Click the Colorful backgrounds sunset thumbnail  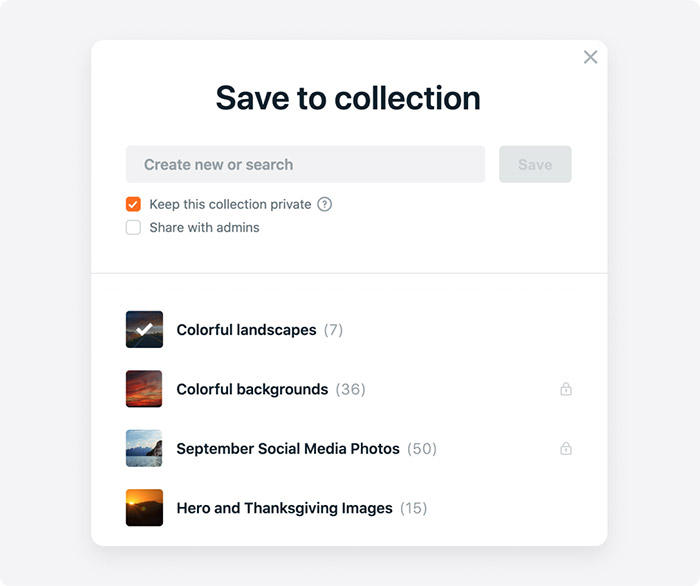click(144, 389)
